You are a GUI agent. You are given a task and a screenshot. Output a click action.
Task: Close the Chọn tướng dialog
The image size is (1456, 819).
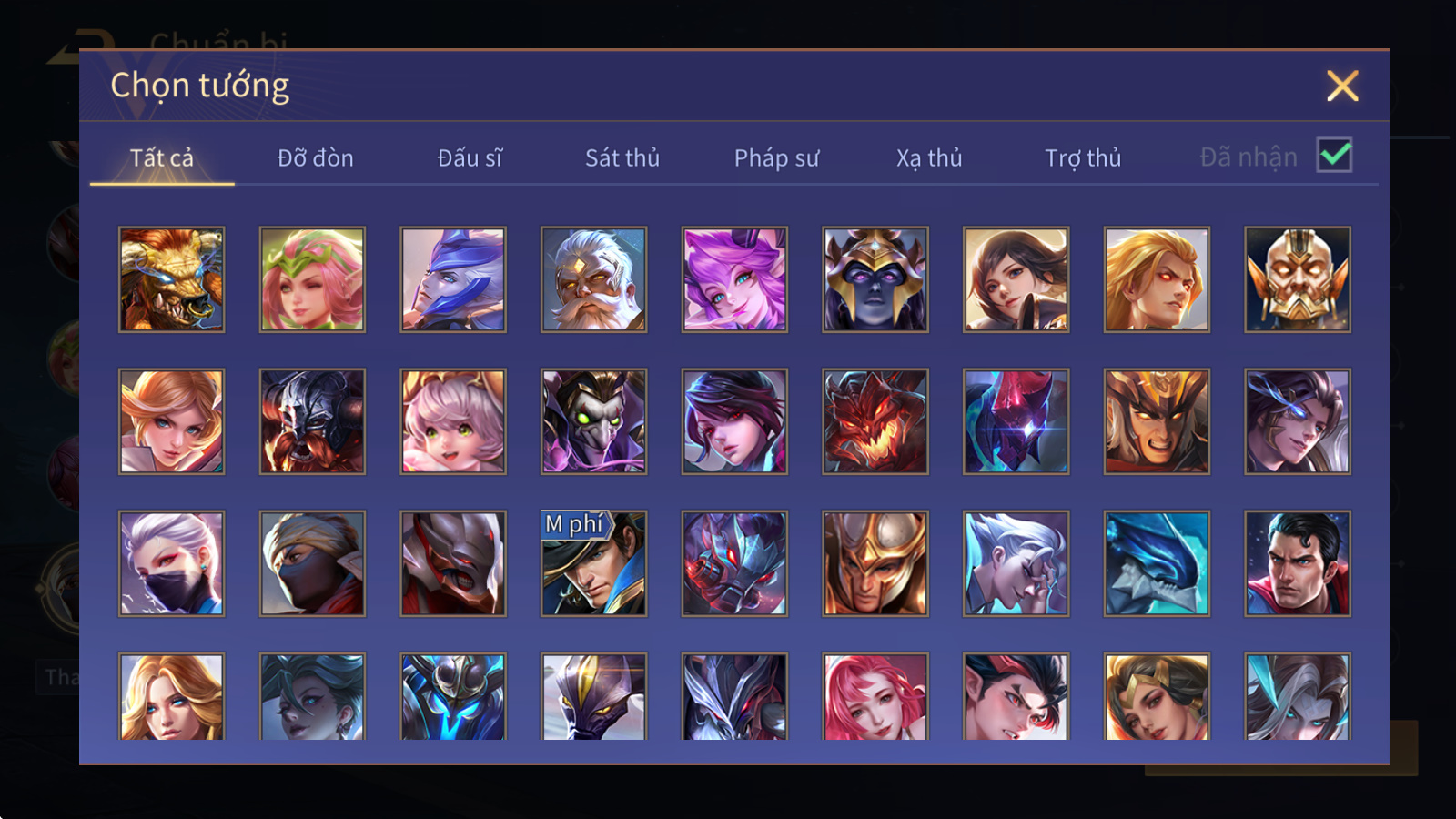coord(1342,86)
